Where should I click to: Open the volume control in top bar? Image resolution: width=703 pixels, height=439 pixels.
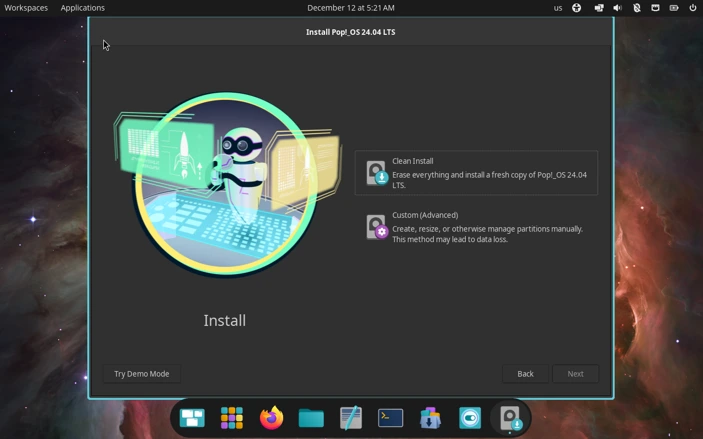pyautogui.click(x=617, y=8)
